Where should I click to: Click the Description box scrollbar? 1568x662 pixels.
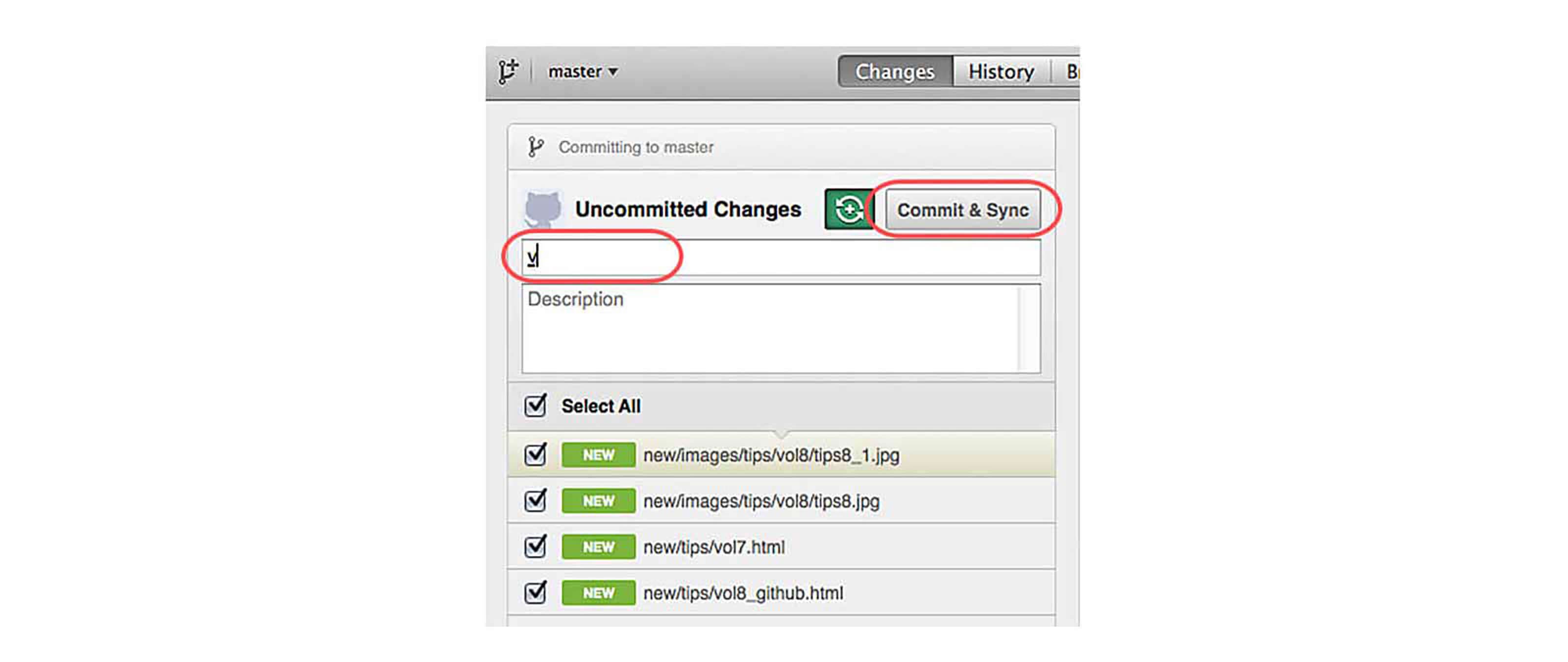click(x=1029, y=329)
